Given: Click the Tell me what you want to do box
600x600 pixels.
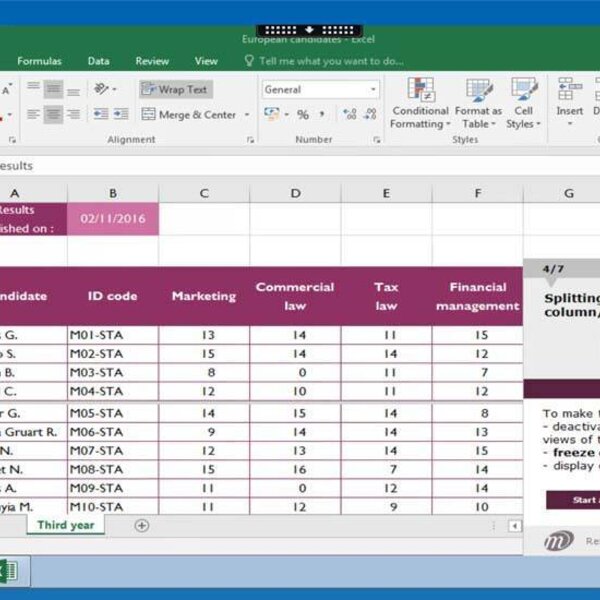Looking at the screenshot, I should coord(331,61).
